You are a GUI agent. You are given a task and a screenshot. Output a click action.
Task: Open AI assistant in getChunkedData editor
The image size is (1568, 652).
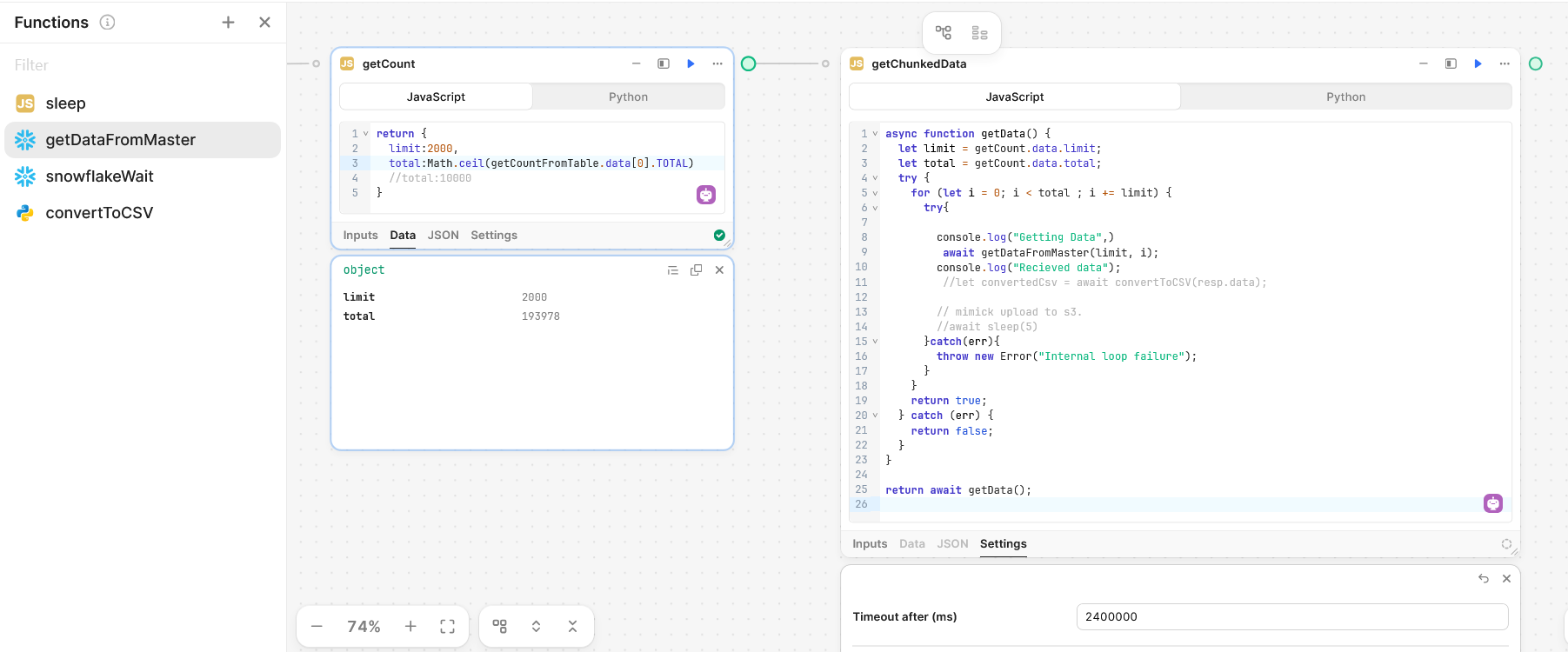[1493, 503]
